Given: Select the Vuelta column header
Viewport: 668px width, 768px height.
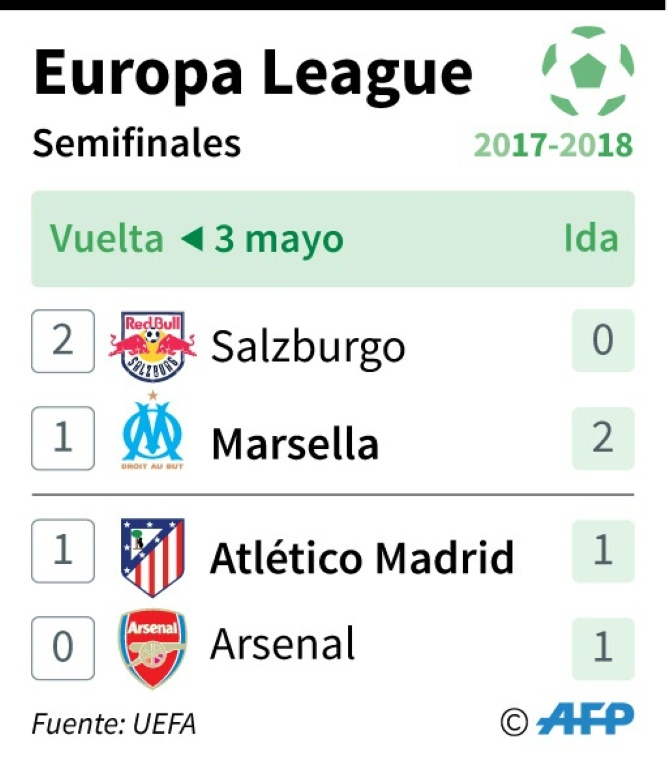Looking at the screenshot, I should (x=107, y=239).
